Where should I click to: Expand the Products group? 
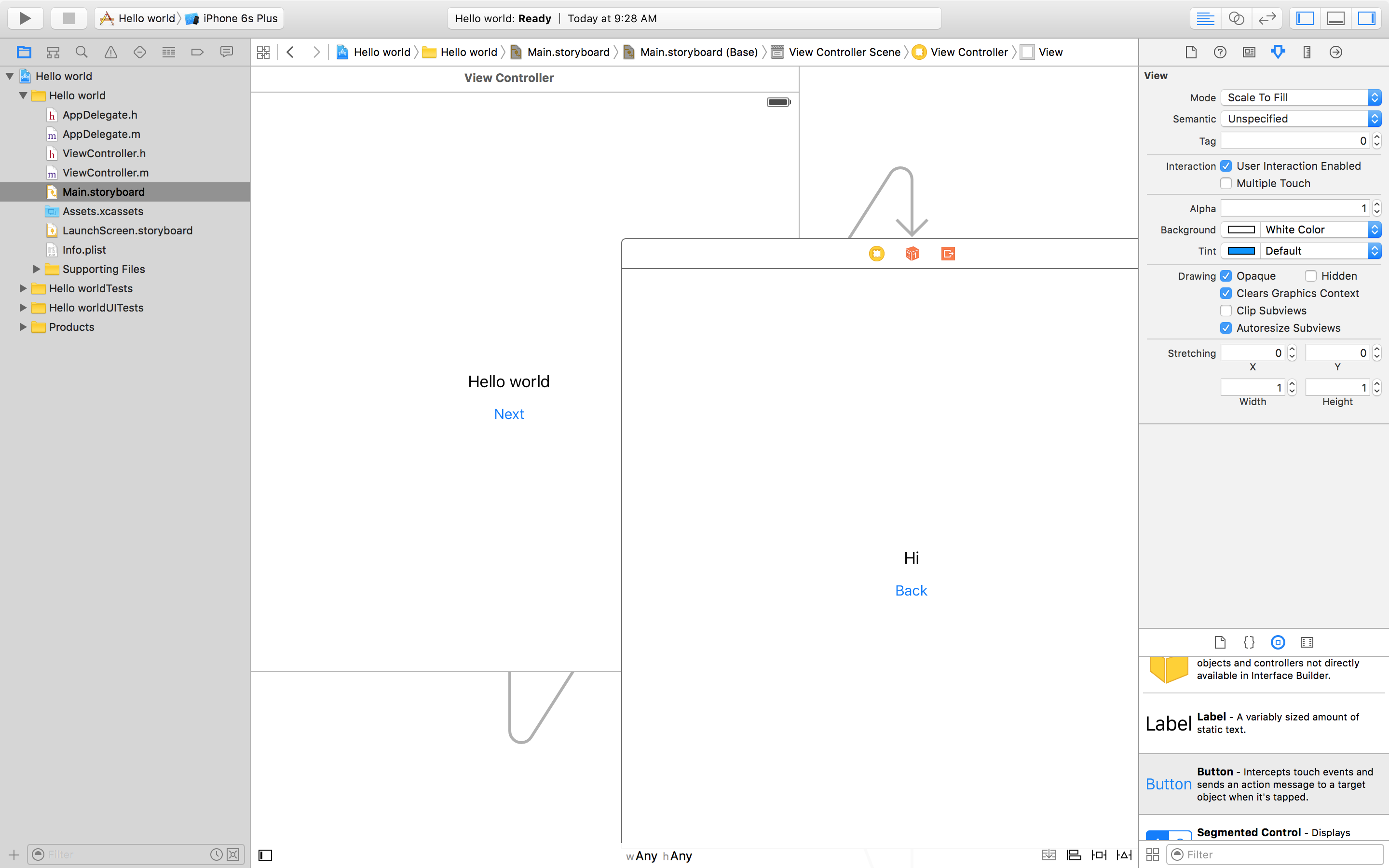coord(23,327)
